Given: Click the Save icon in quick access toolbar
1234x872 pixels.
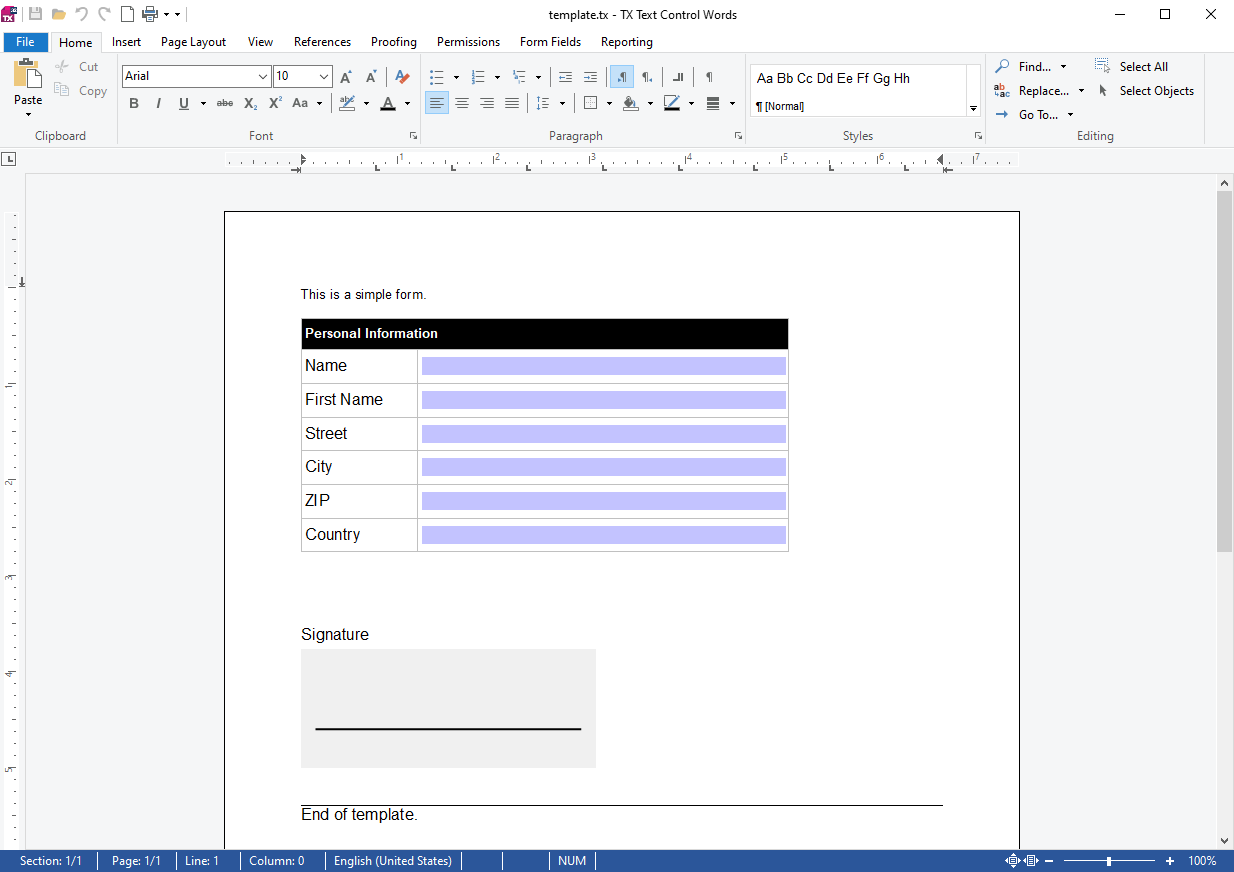Looking at the screenshot, I should pos(36,14).
